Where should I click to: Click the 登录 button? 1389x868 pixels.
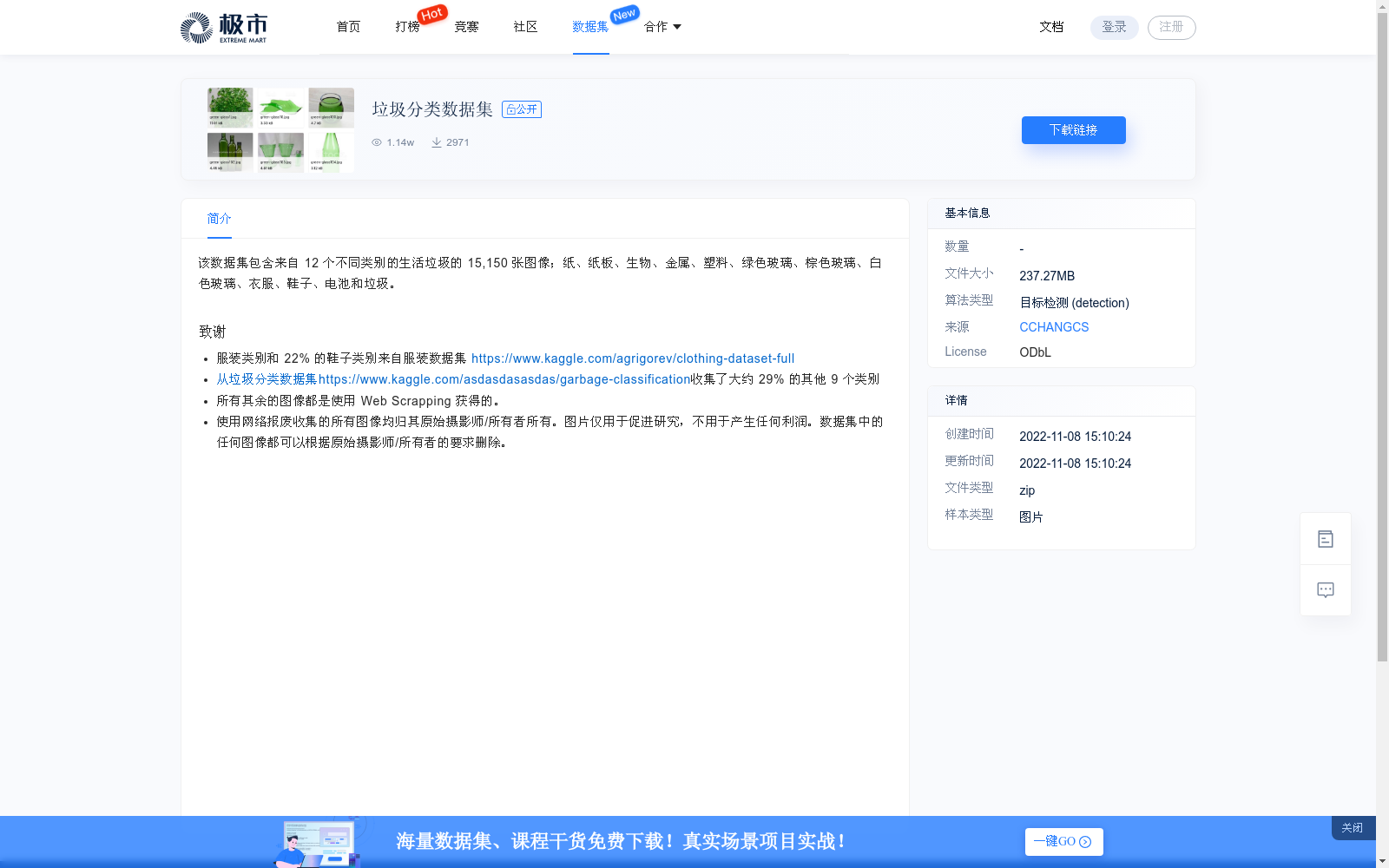(x=1114, y=27)
